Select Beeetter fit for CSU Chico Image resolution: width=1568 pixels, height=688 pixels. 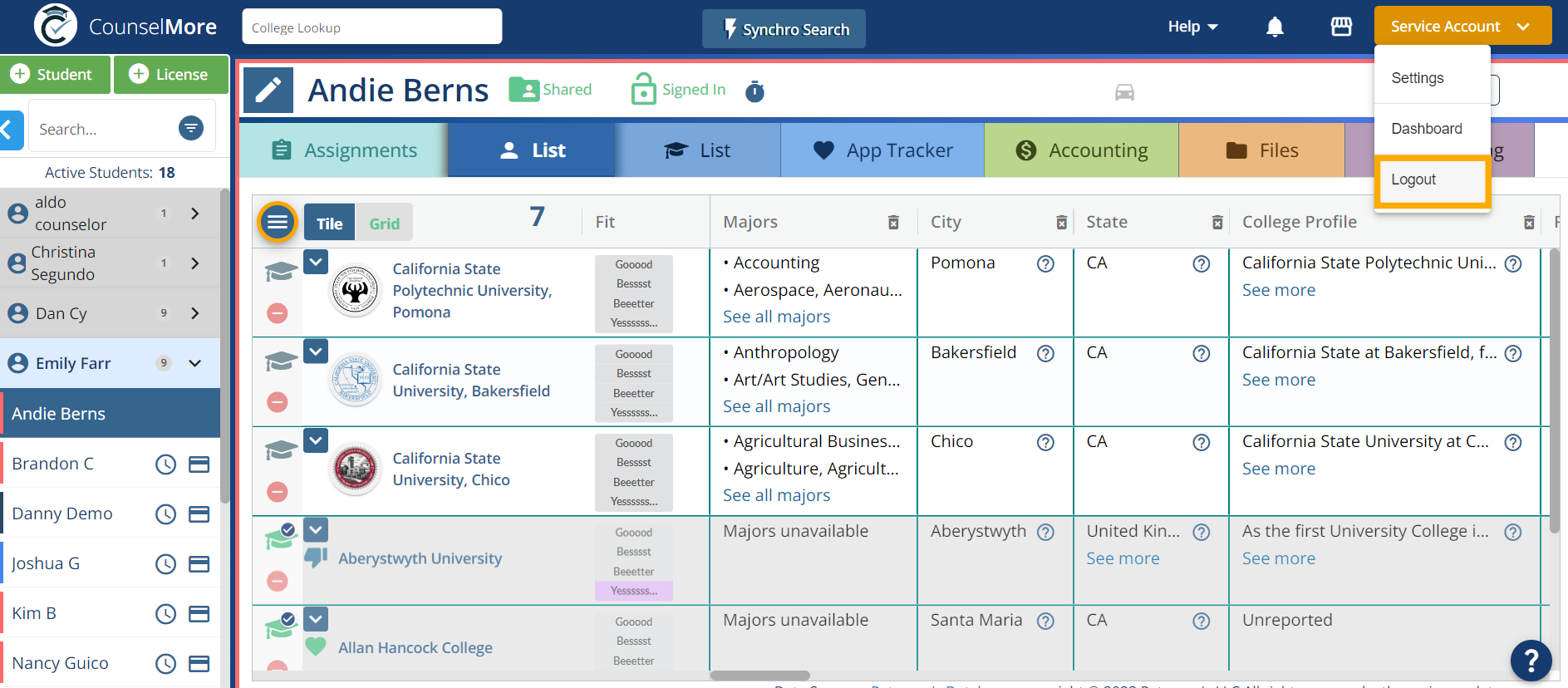pos(634,482)
